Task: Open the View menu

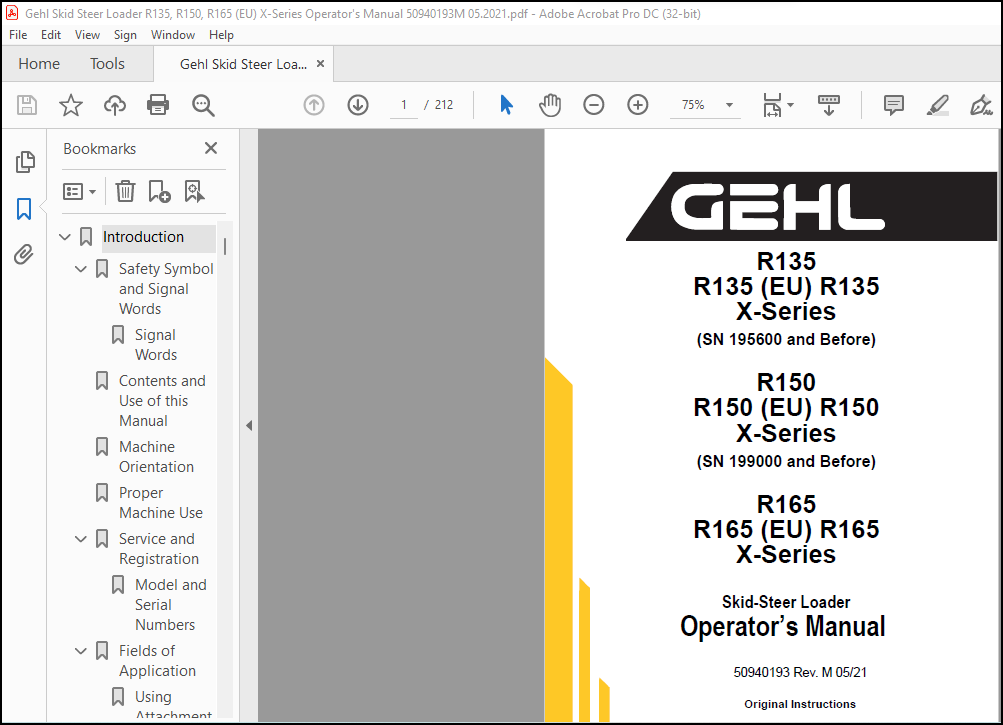Action: 87,35
